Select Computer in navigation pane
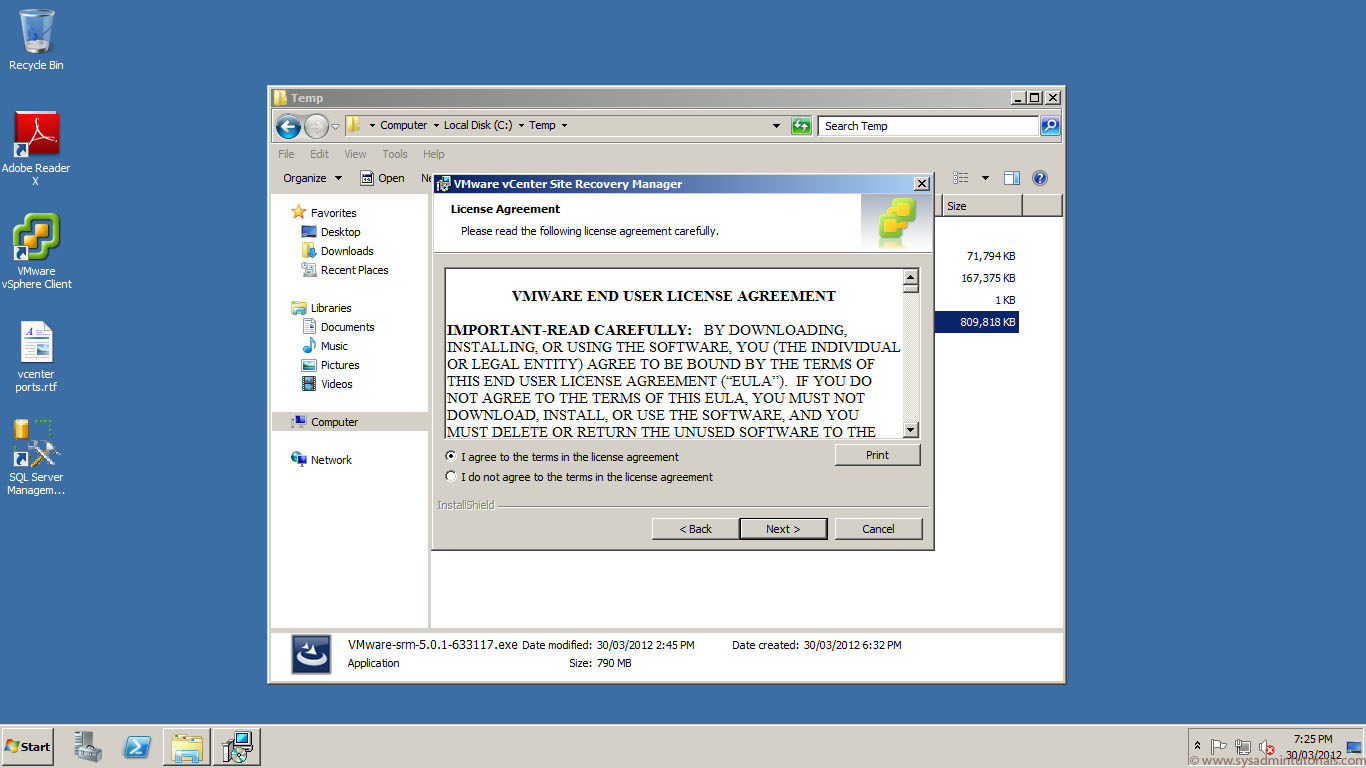The width and height of the screenshot is (1366, 768). pos(349,422)
